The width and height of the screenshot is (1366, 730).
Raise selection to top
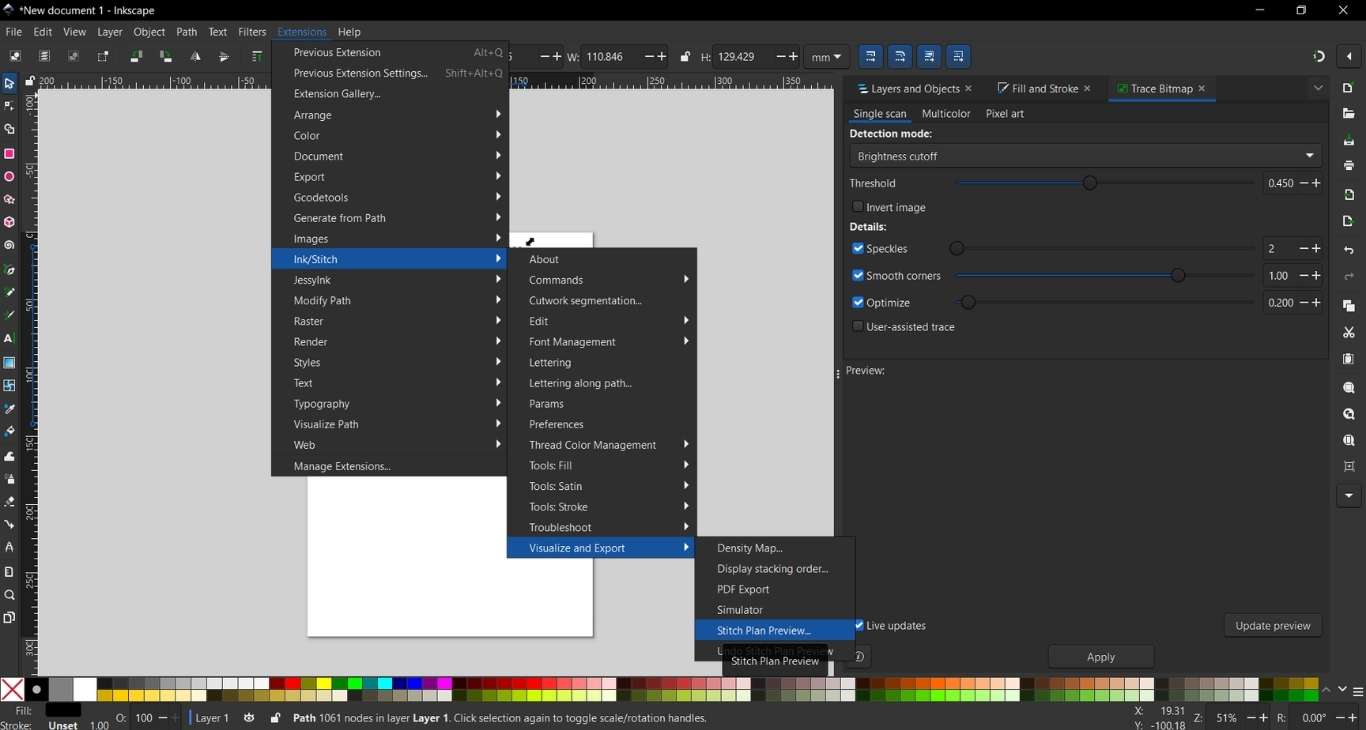pos(257,57)
